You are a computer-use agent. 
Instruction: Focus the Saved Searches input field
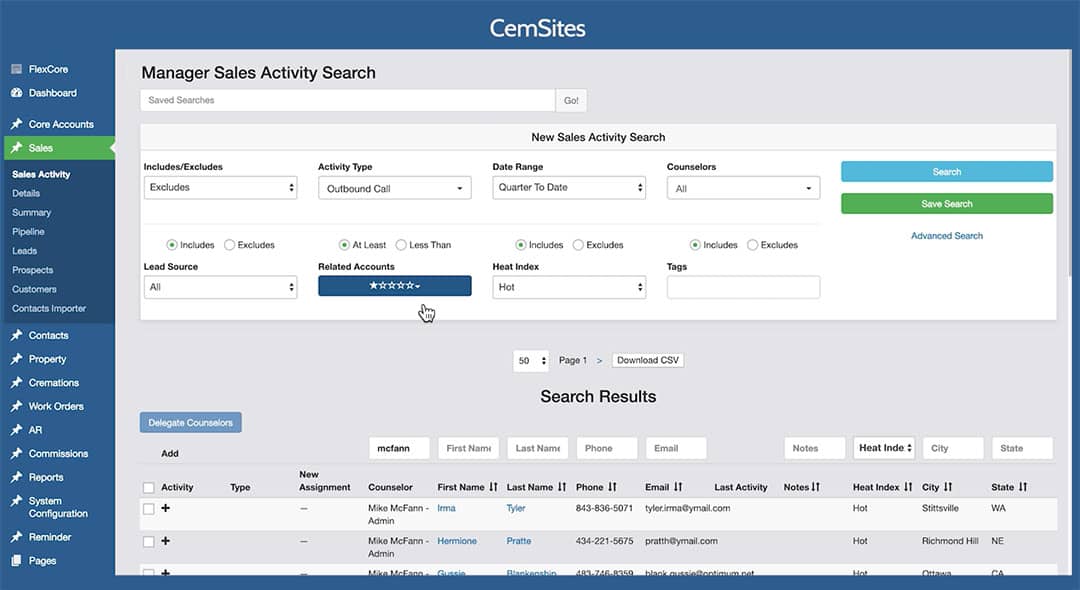348,101
